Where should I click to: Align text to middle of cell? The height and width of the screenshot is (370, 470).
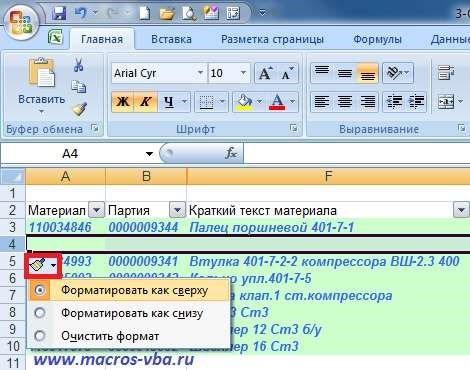click(345, 73)
